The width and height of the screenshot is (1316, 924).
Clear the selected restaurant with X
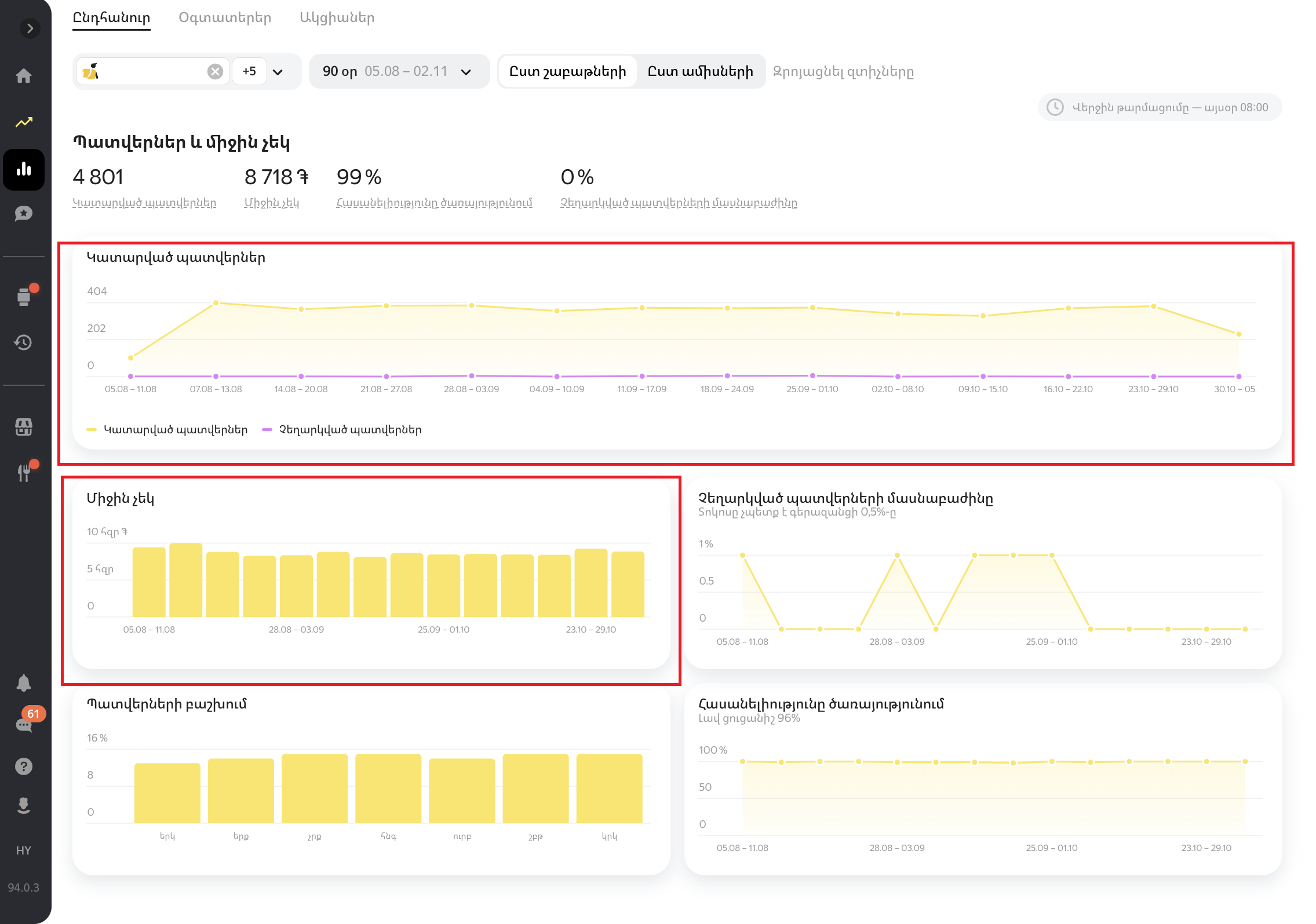tap(215, 71)
